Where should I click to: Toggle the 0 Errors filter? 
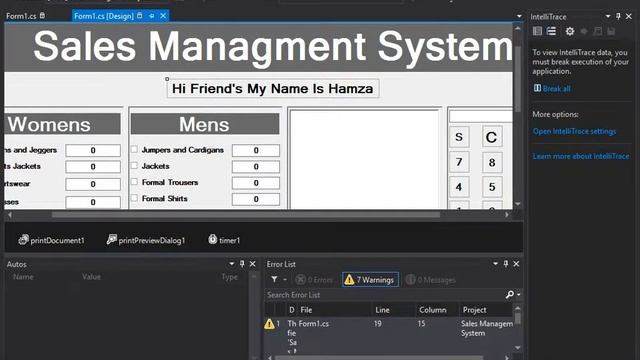point(314,280)
